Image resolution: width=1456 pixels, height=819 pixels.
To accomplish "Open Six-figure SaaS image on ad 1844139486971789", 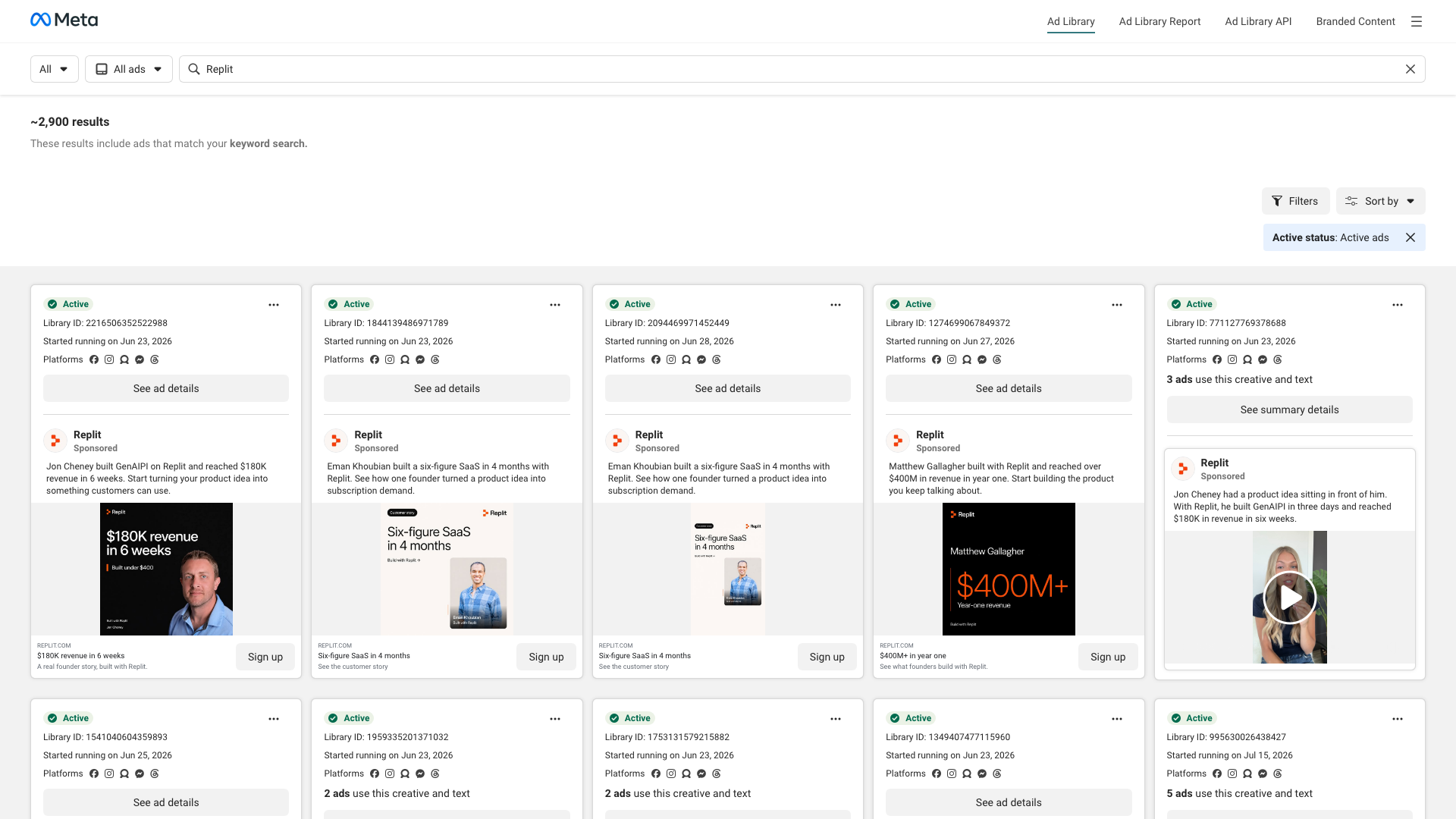I will coord(447,569).
